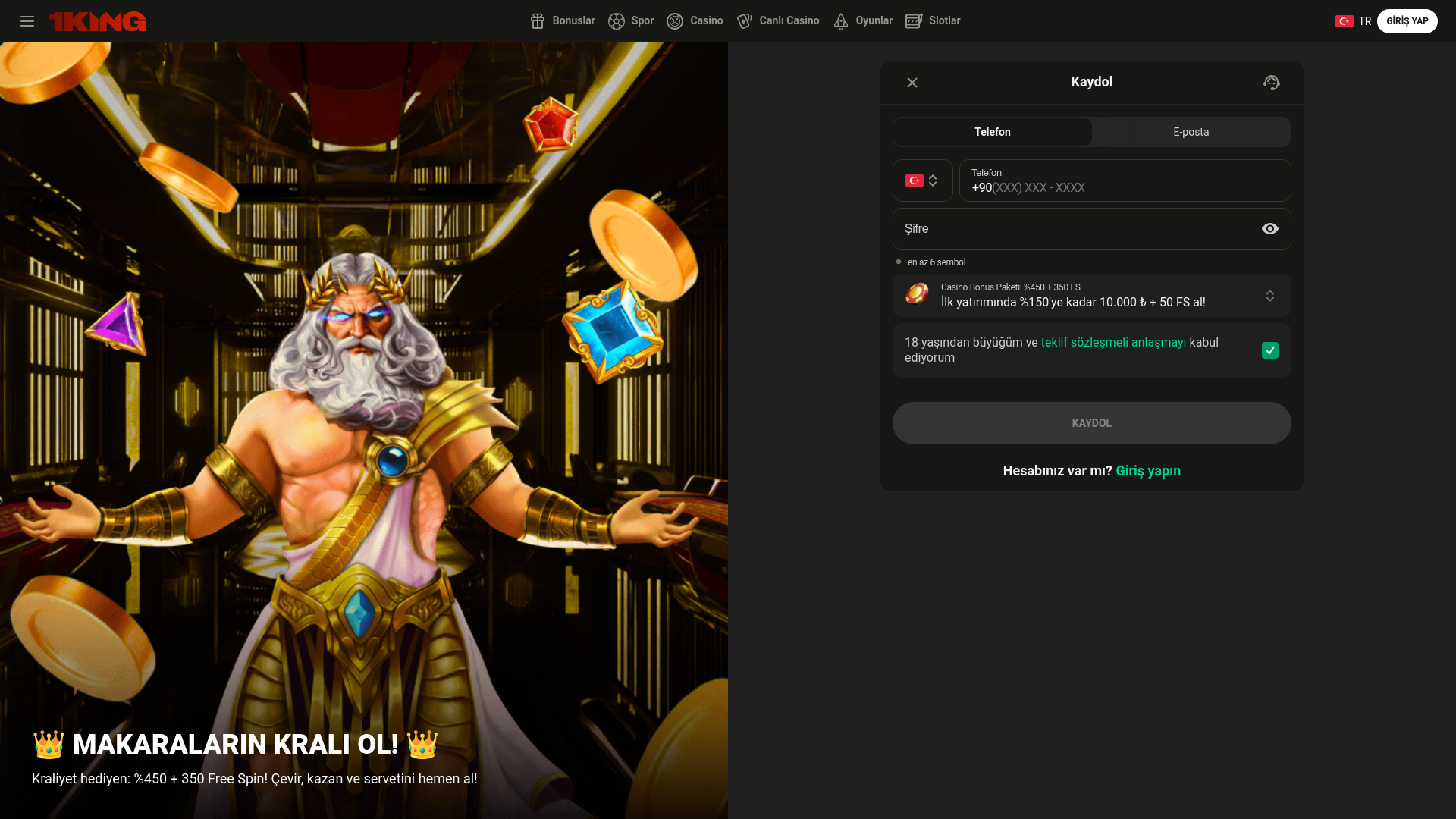Open support headset icon in Kaydol panel
Screen dimensions: 1456x819
pyautogui.click(x=1272, y=83)
